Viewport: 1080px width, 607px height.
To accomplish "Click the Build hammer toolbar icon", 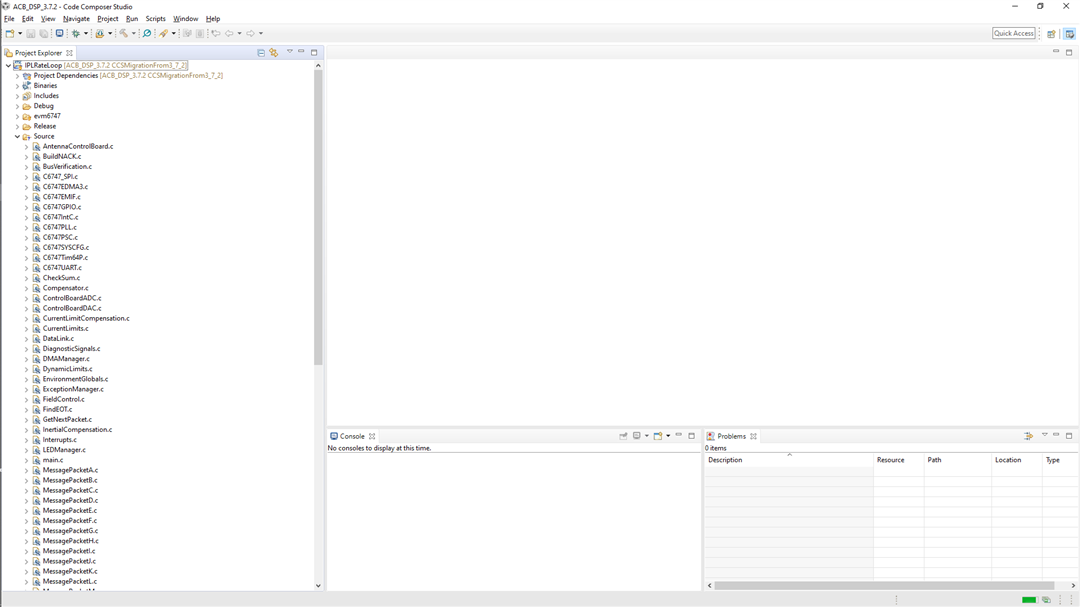I will pyautogui.click(x=123, y=33).
